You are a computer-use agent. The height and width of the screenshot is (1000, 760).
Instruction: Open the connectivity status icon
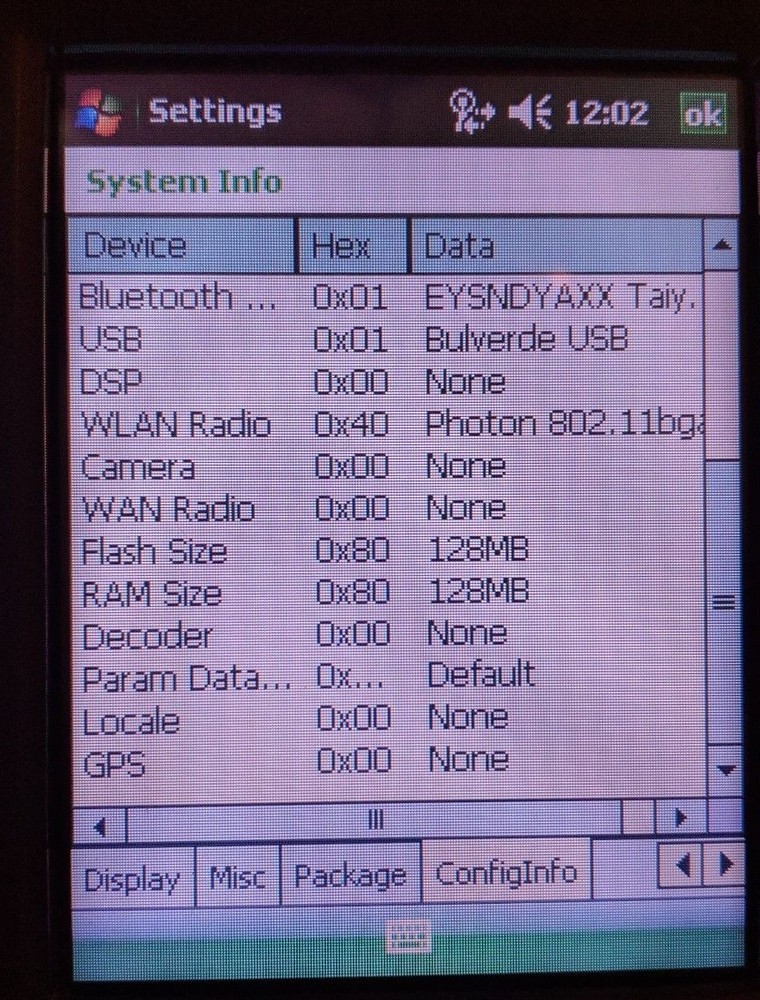[471, 112]
